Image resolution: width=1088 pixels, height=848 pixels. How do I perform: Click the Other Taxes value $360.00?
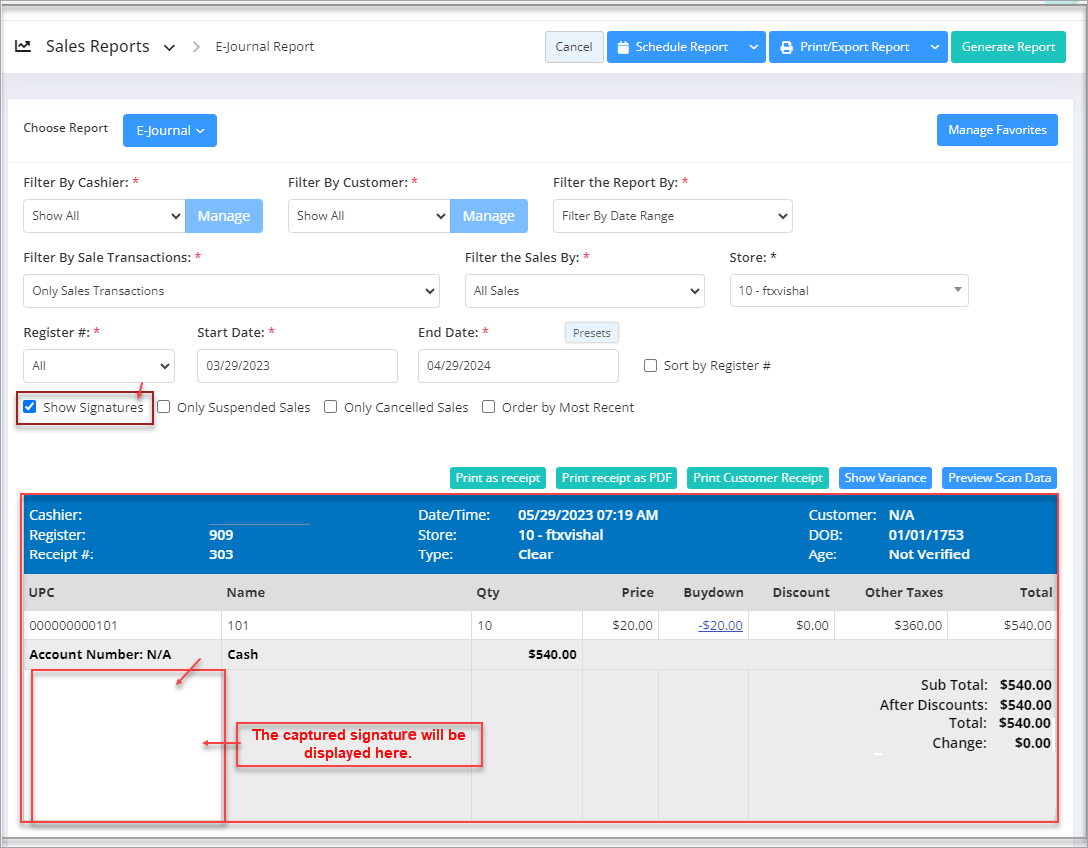[918, 625]
